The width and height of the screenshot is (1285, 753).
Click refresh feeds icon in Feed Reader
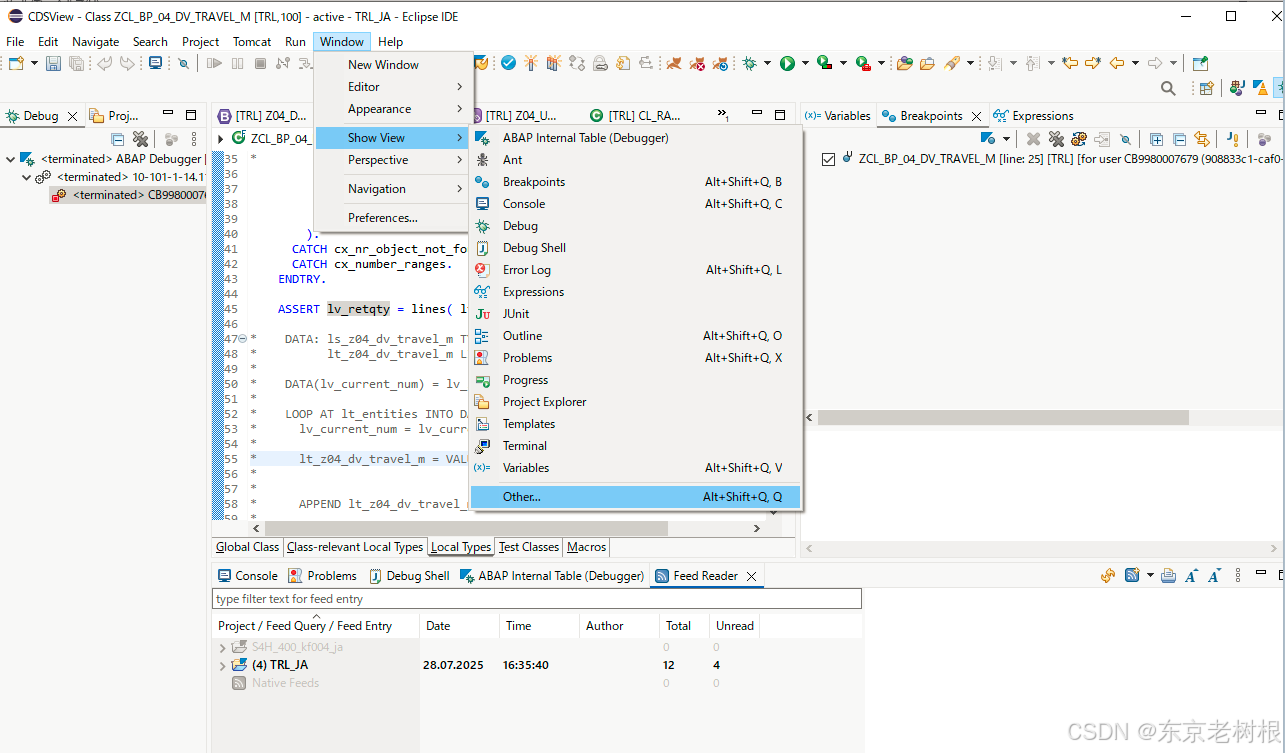tap(1108, 575)
